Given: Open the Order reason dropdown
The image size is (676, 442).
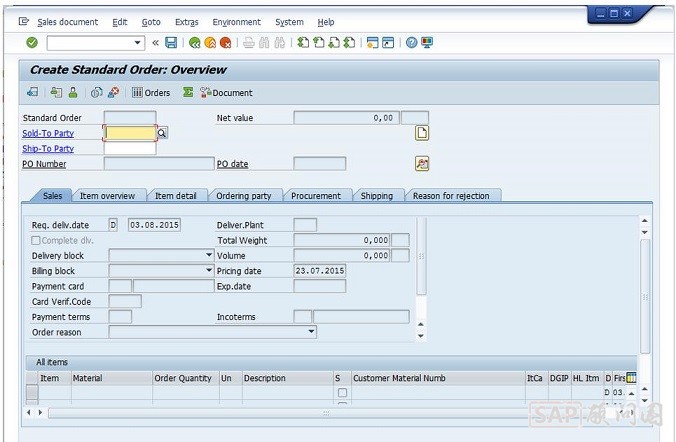Looking at the screenshot, I should click(x=311, y=332).
